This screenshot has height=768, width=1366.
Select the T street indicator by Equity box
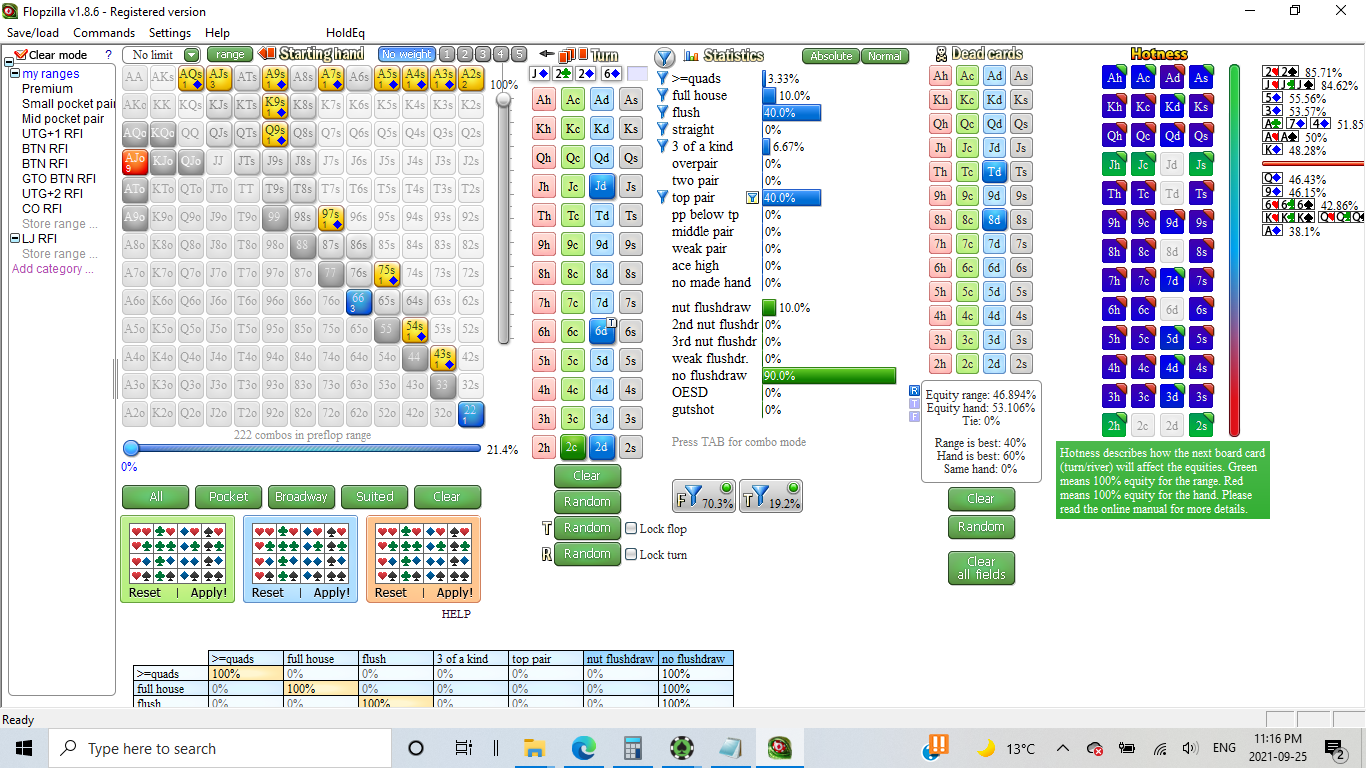coord(914,404)
